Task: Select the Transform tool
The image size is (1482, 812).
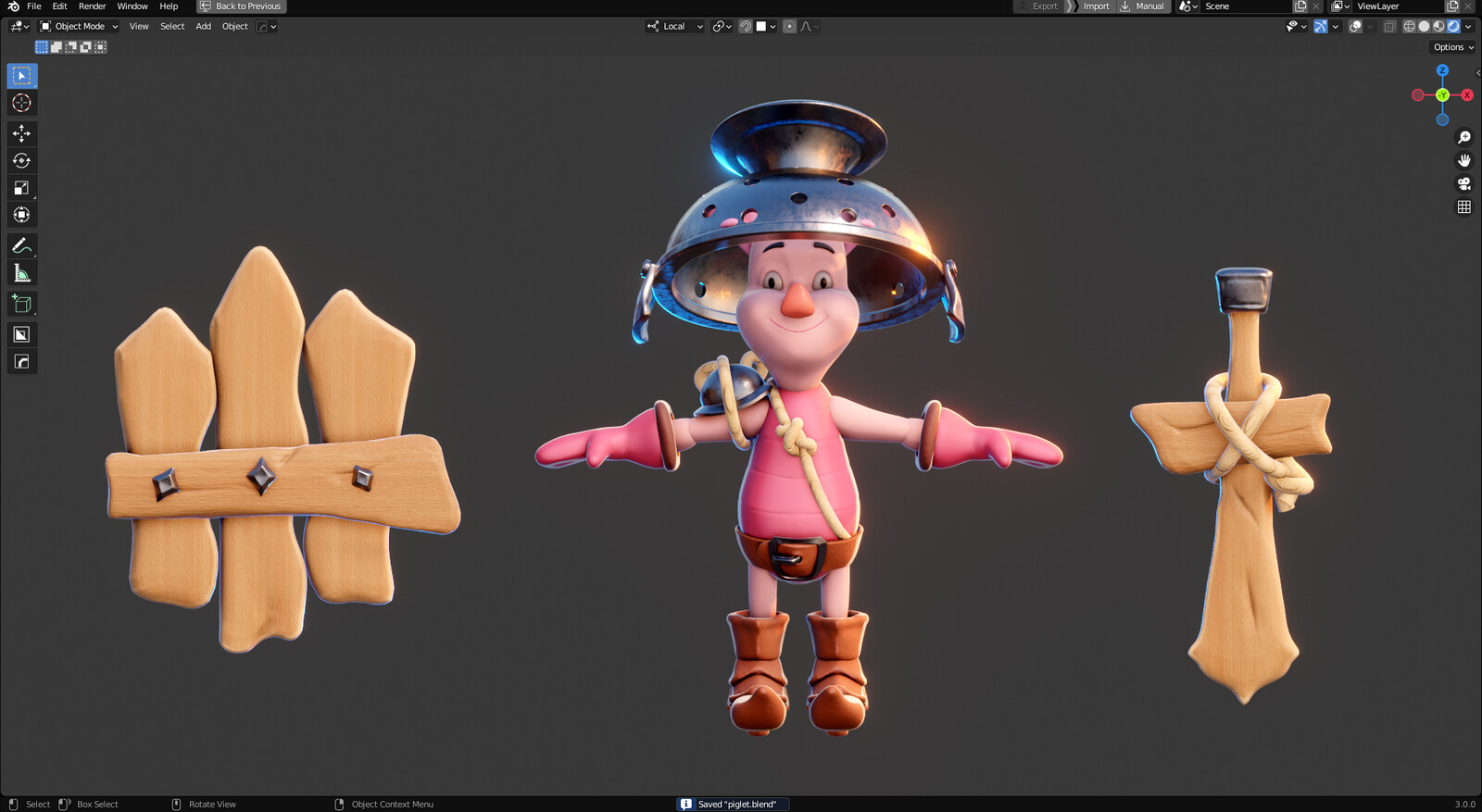Action: 21,215
